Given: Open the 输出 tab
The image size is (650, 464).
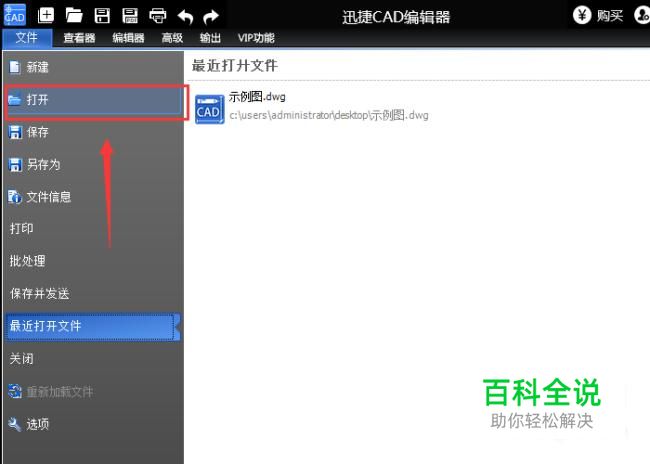Looking at the screenshot, I should pos(210,38).
